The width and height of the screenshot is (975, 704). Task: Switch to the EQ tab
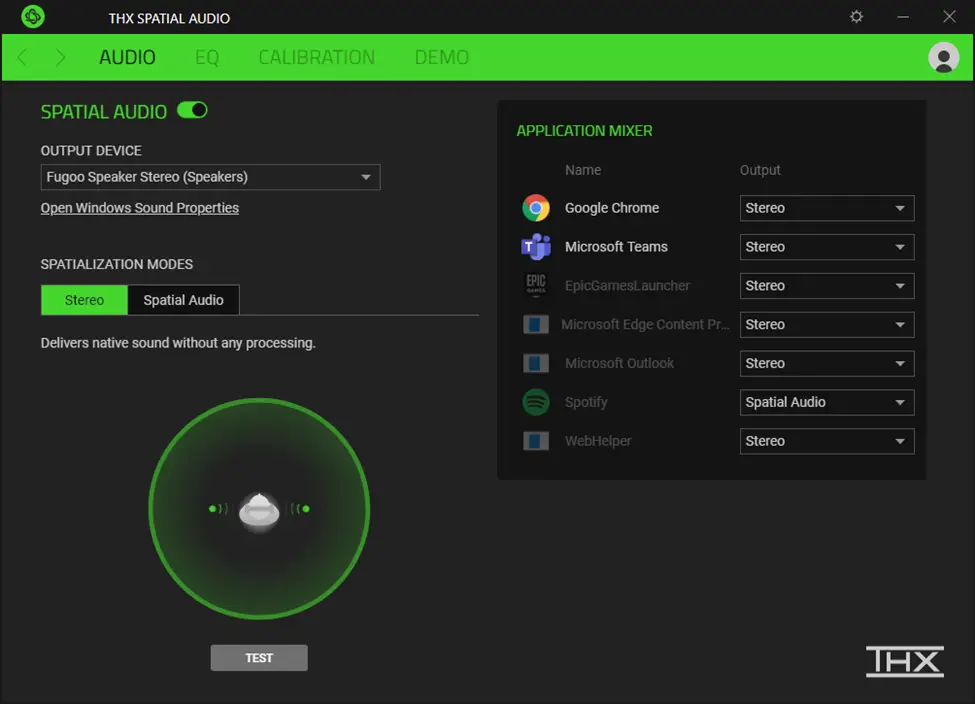point(206,57)
